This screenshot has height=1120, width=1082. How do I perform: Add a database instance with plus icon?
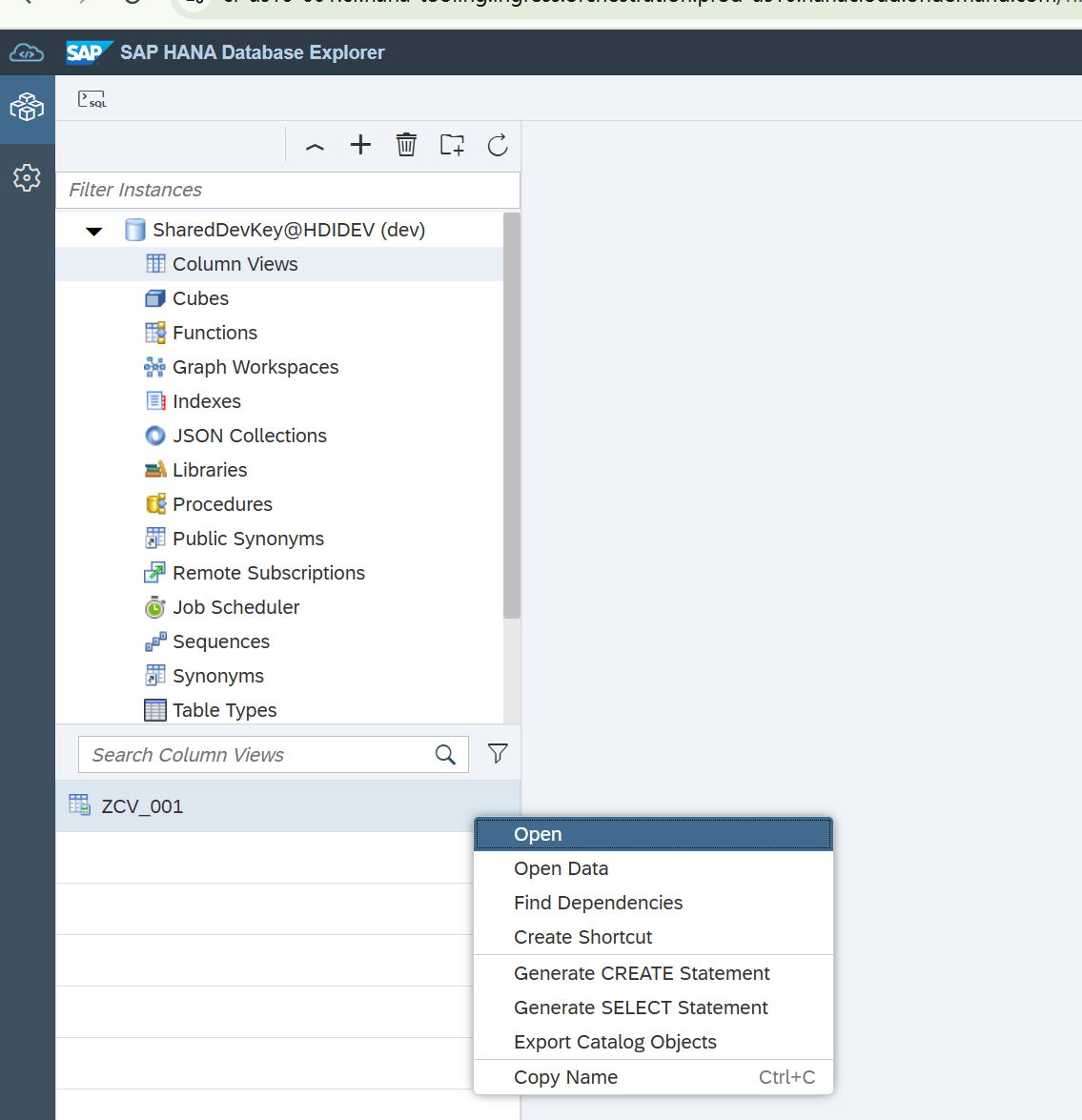coord(360,145)
